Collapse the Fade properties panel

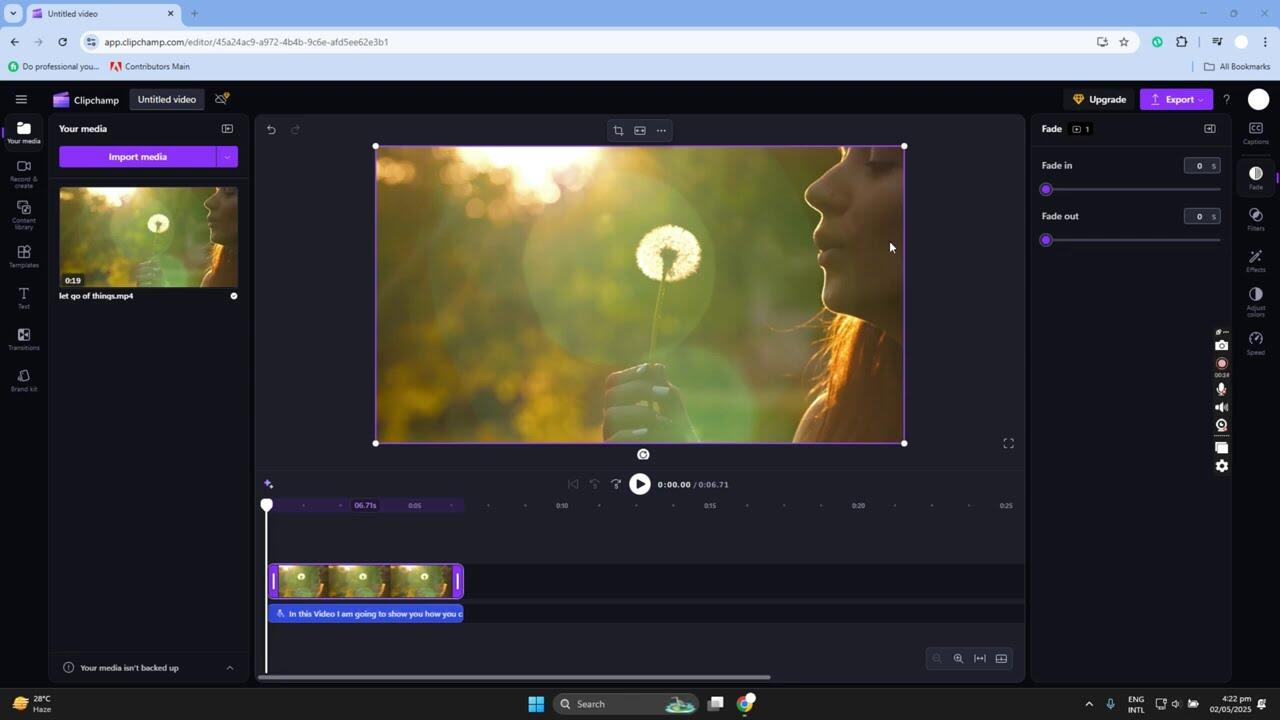[1209, 129]
